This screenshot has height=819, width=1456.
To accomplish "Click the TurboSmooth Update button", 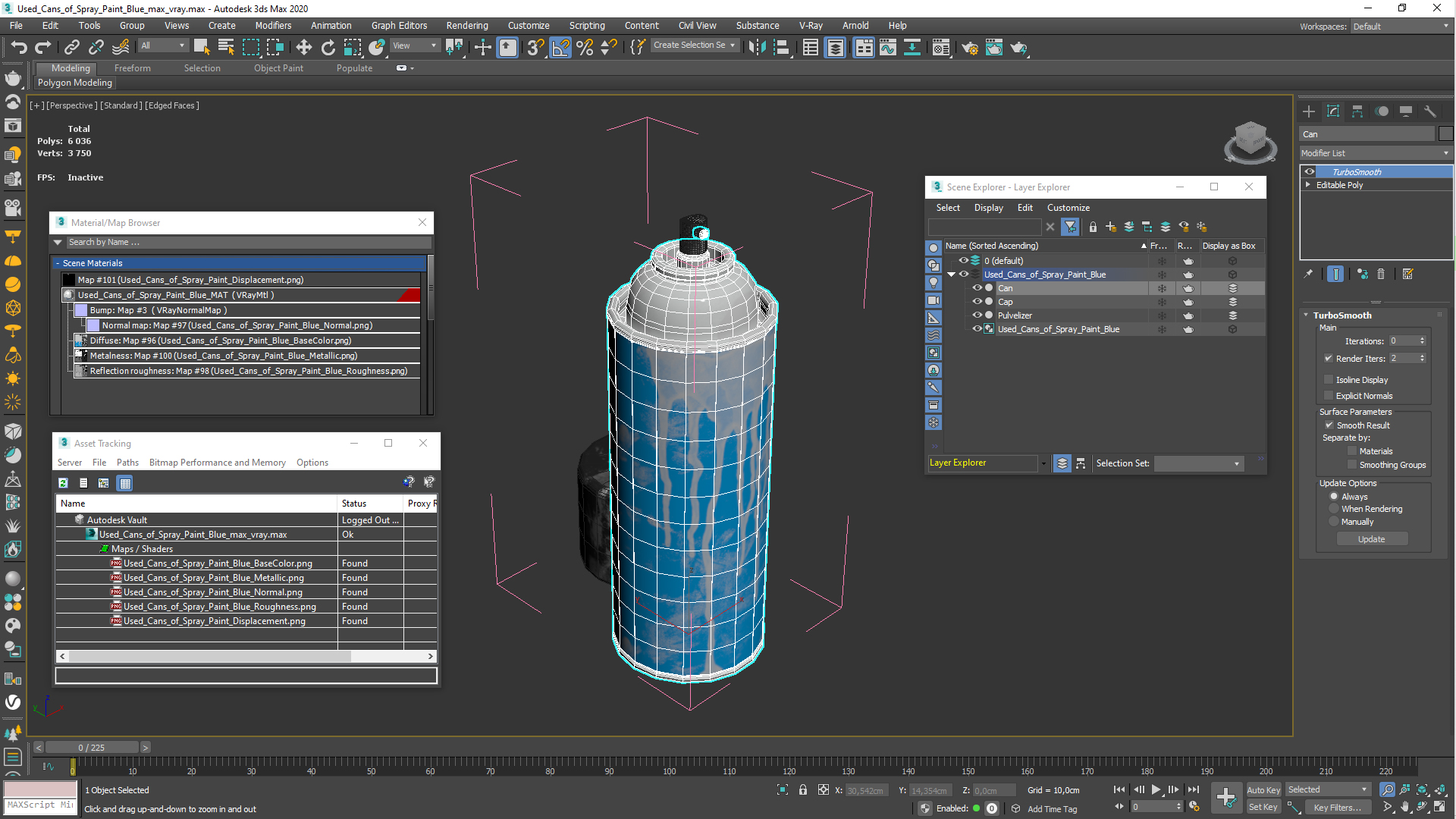I will pyautogui.click(x=1371, y=539).
